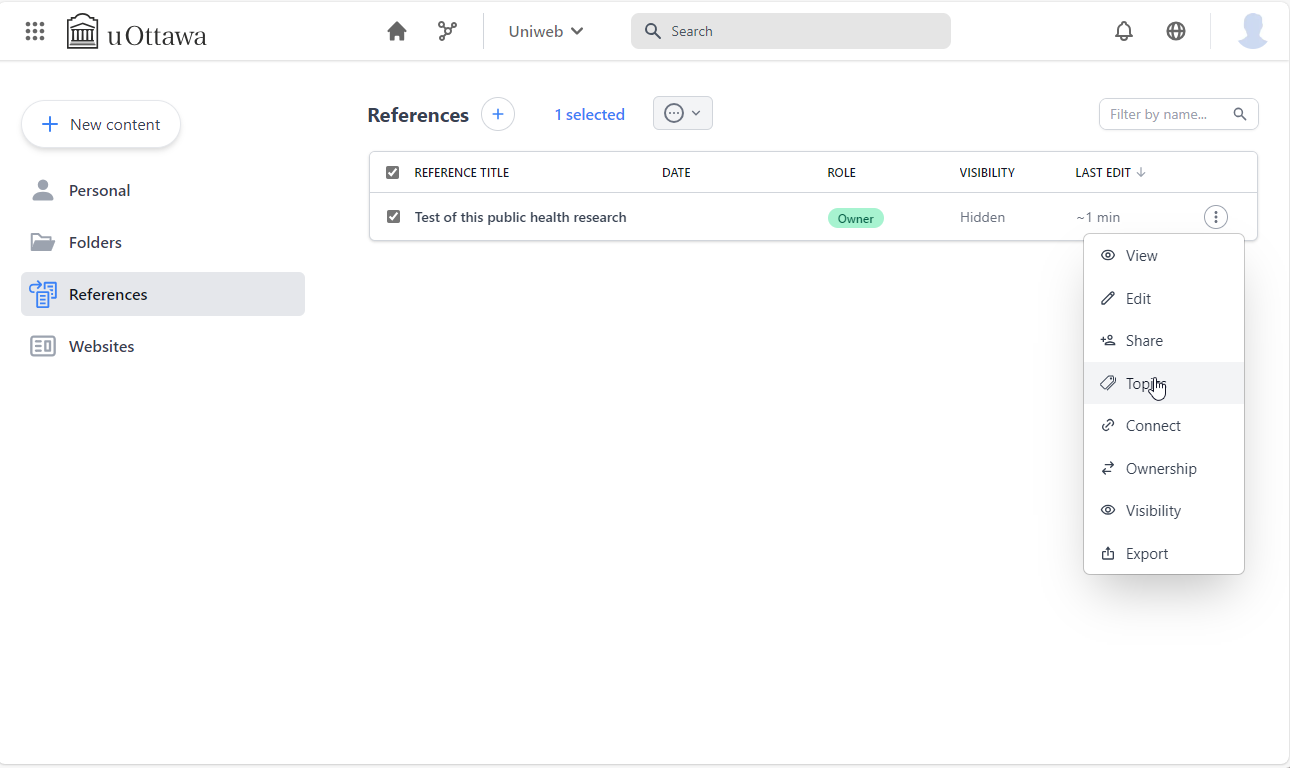The width and height of the screenshot is (1290, 768).
Task: Open the row actions via three-dot icon
Action: [1215, 216]
